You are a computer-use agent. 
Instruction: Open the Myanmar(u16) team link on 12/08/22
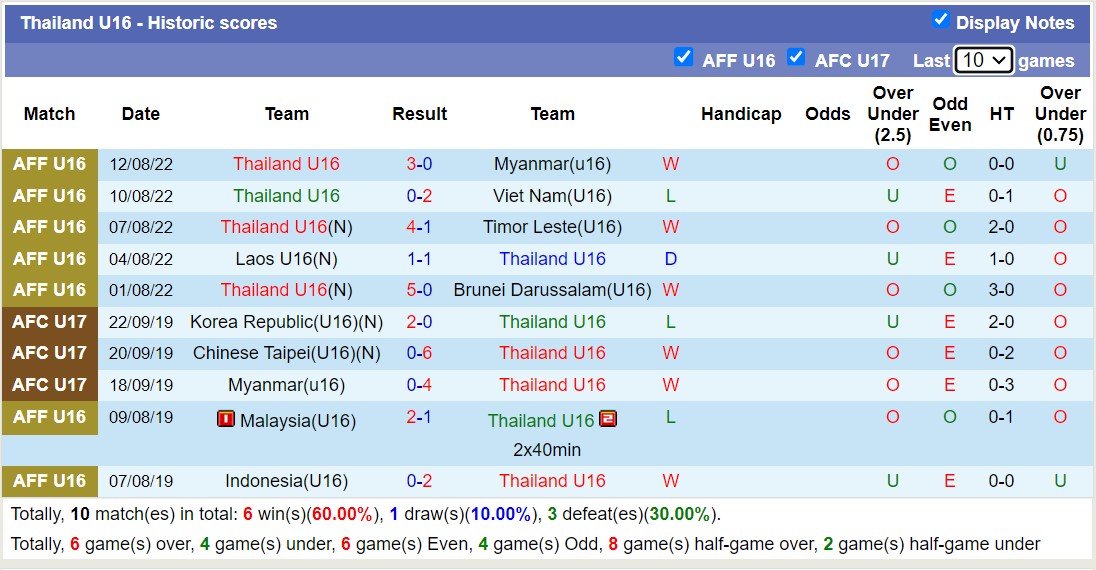552,164
